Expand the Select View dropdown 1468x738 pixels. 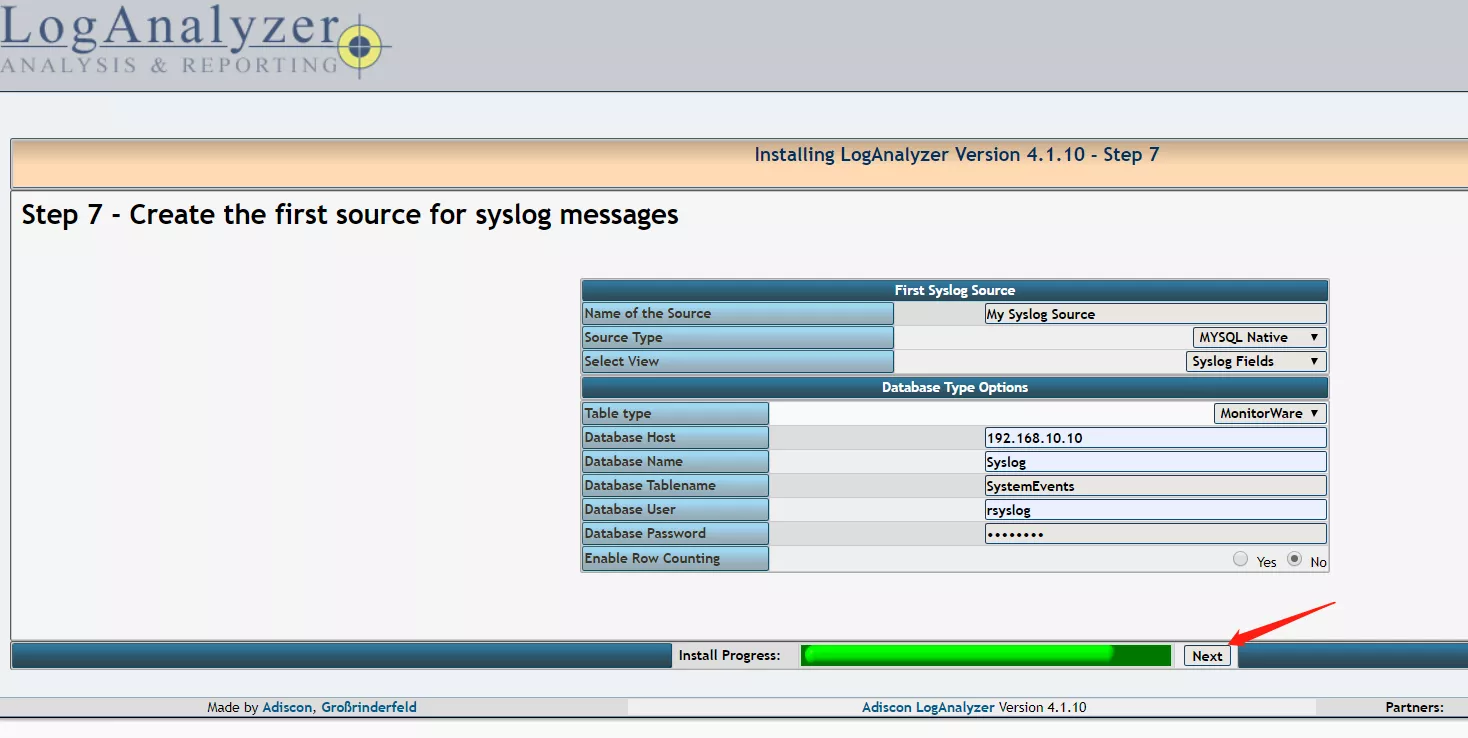coord(1256,362)
